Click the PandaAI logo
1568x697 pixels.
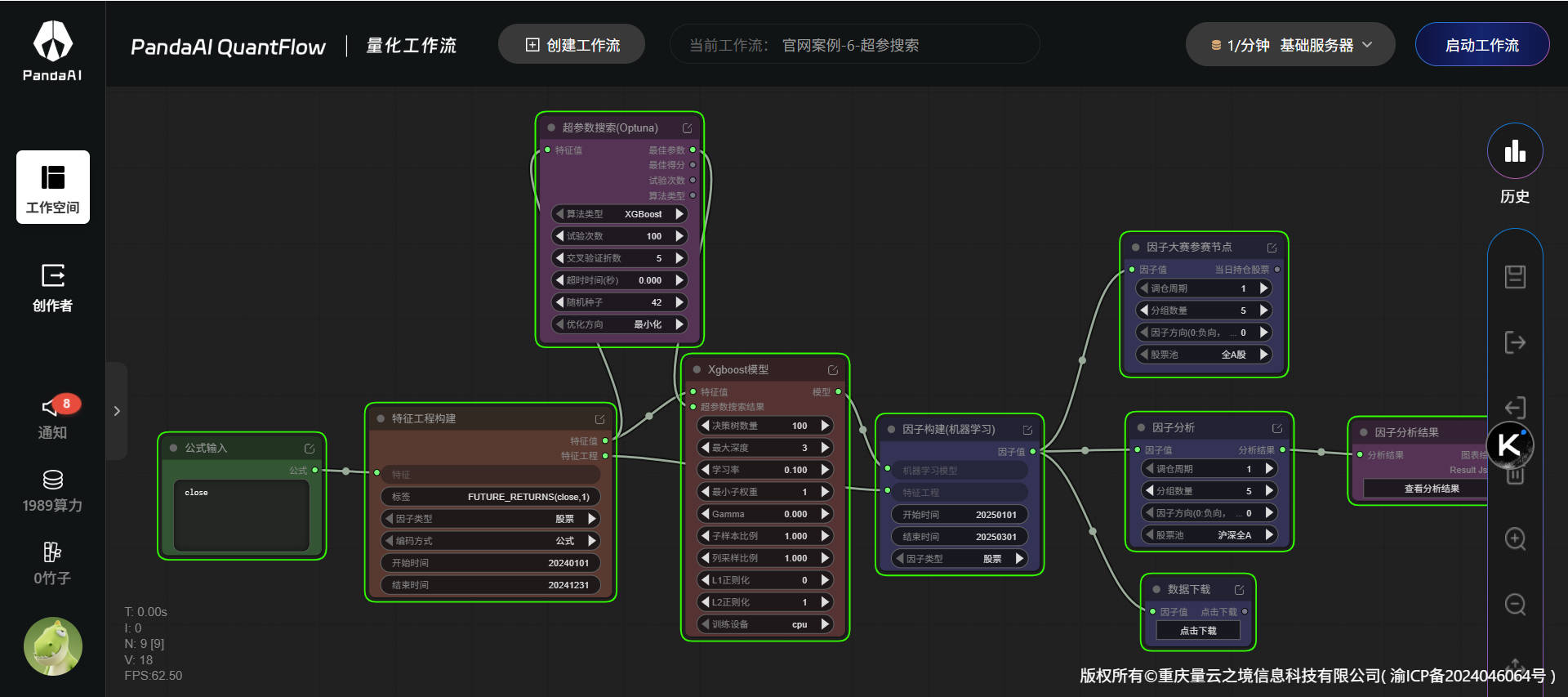tap(52, 51)
